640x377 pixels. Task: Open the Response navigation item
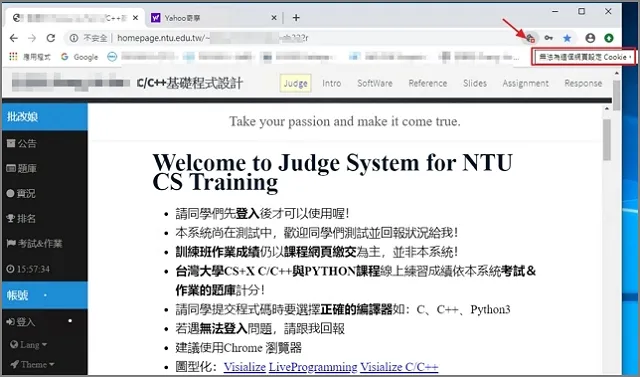point(583,83)
